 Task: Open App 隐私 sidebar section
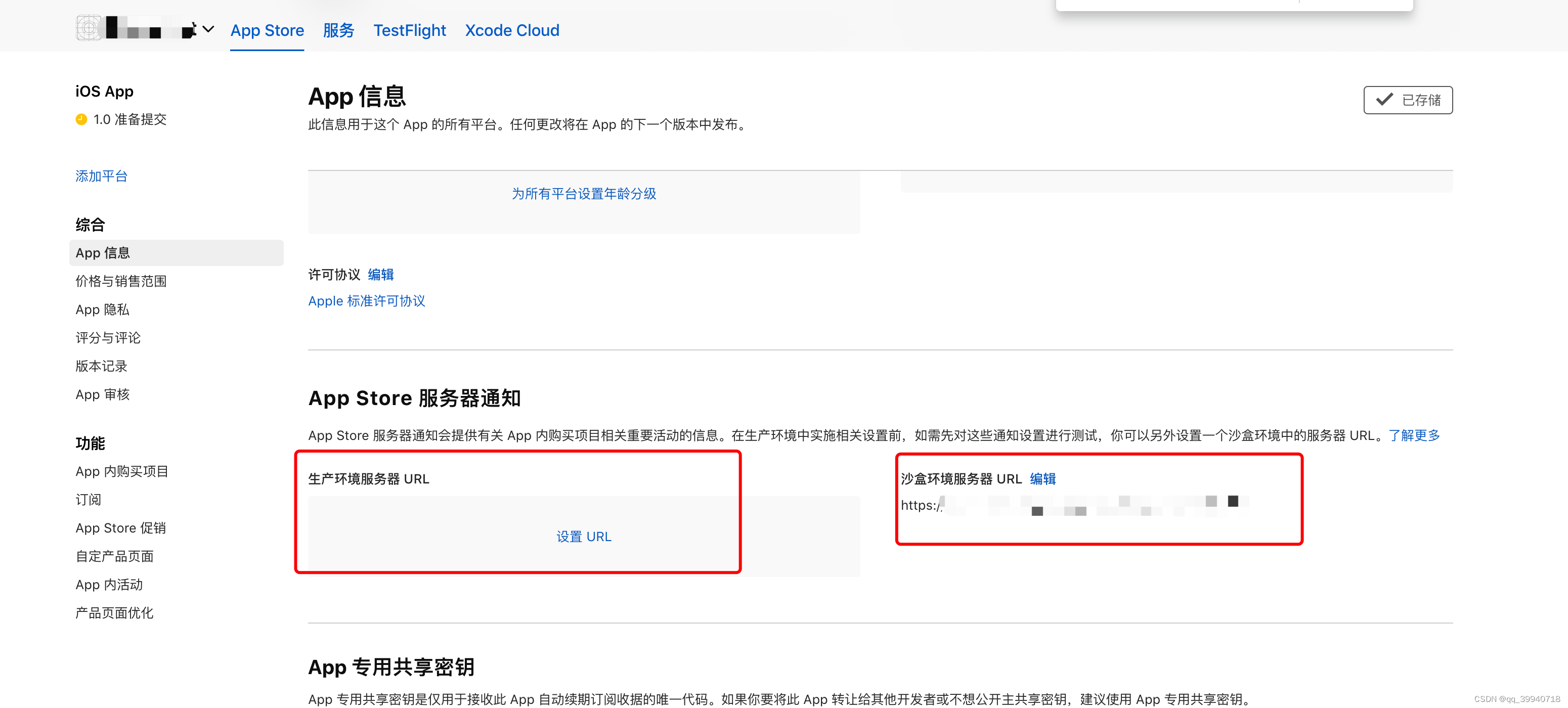tap(102, 309)
